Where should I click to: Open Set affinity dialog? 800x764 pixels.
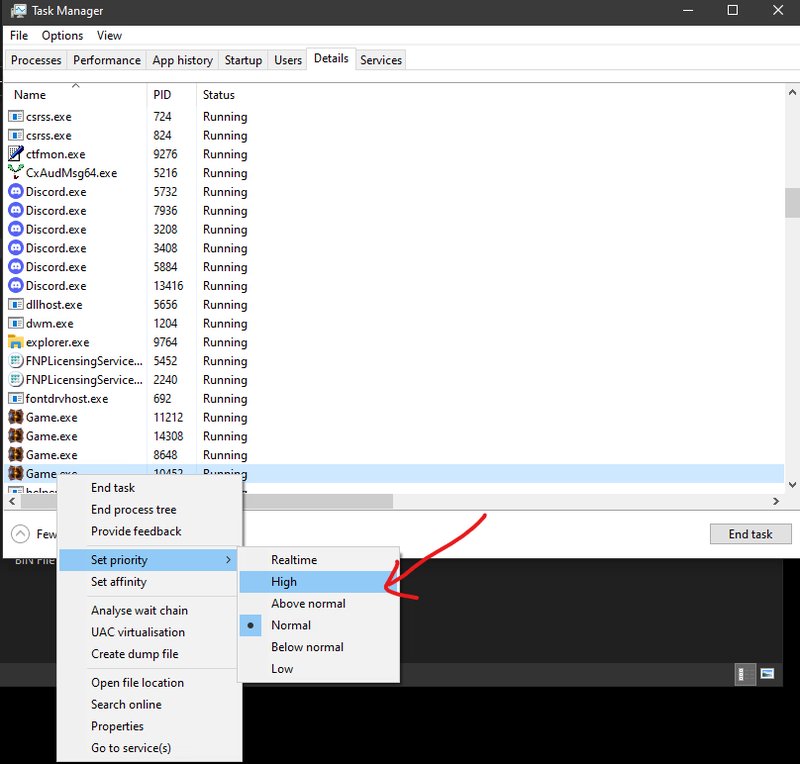(x=149, y=582)
